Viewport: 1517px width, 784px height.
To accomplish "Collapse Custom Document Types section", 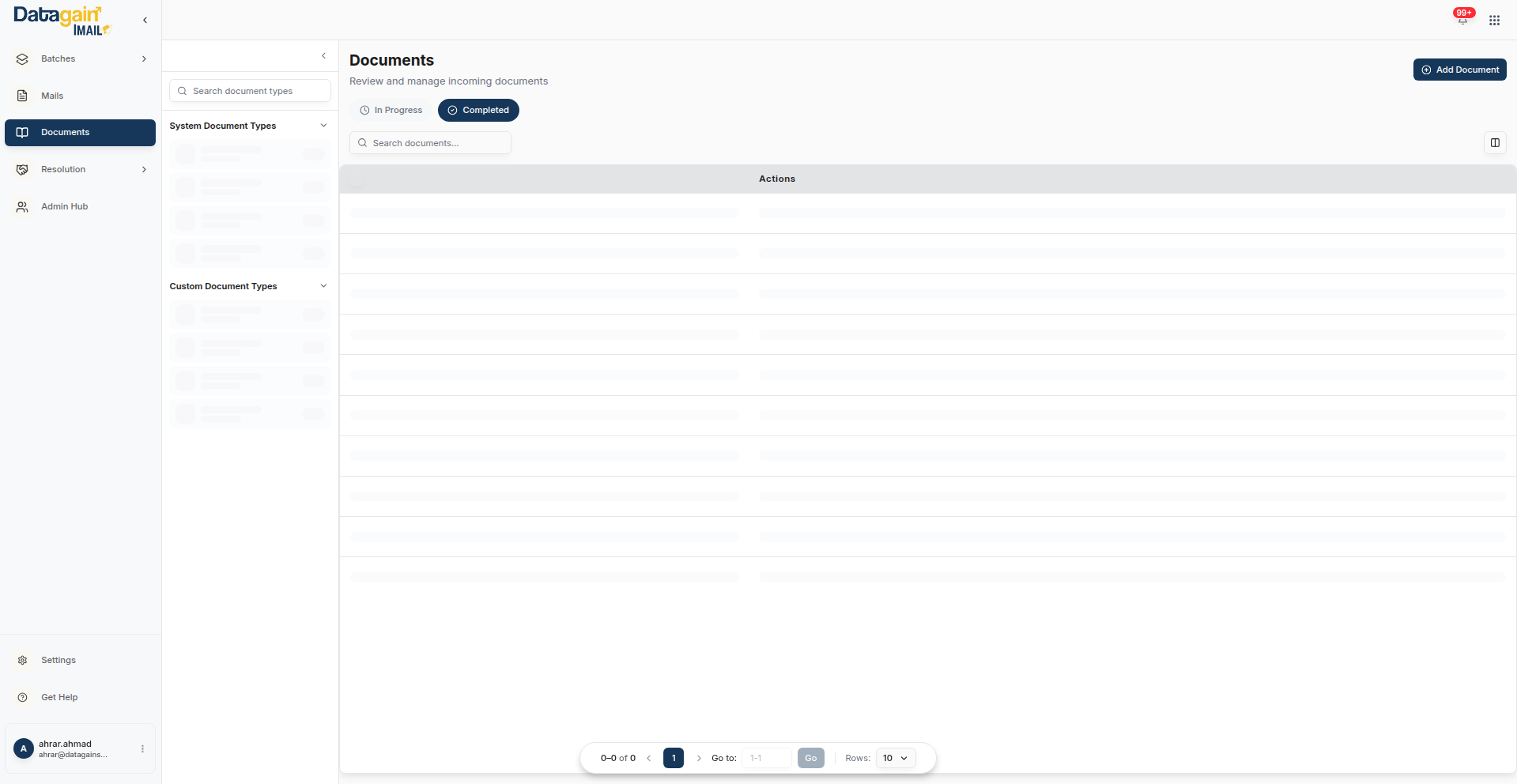I will (323, 286).
